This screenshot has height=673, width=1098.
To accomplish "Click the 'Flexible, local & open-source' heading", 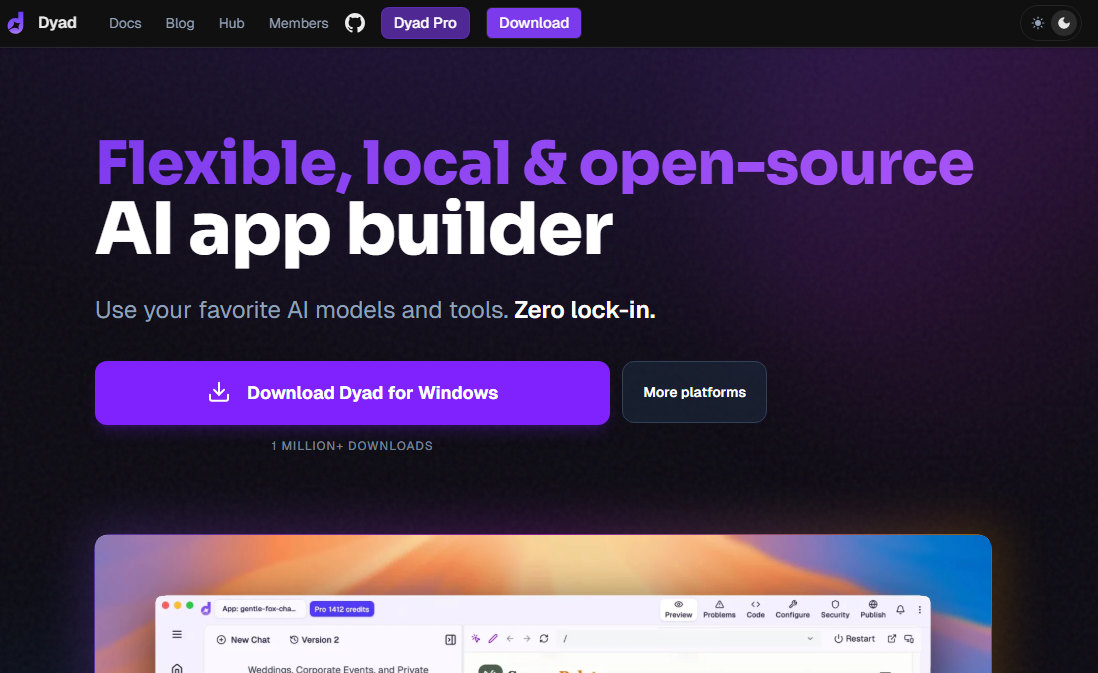I will pyautogui.click(x=534, y=164).
